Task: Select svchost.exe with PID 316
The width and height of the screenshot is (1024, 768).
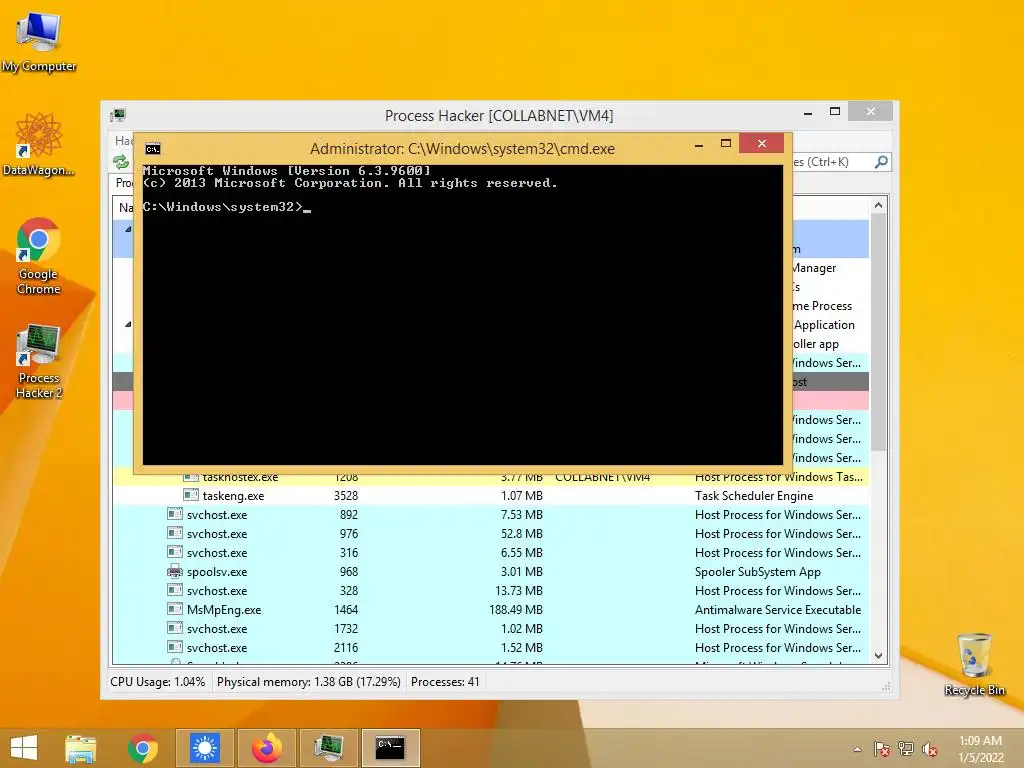Action: click(490, 552)
